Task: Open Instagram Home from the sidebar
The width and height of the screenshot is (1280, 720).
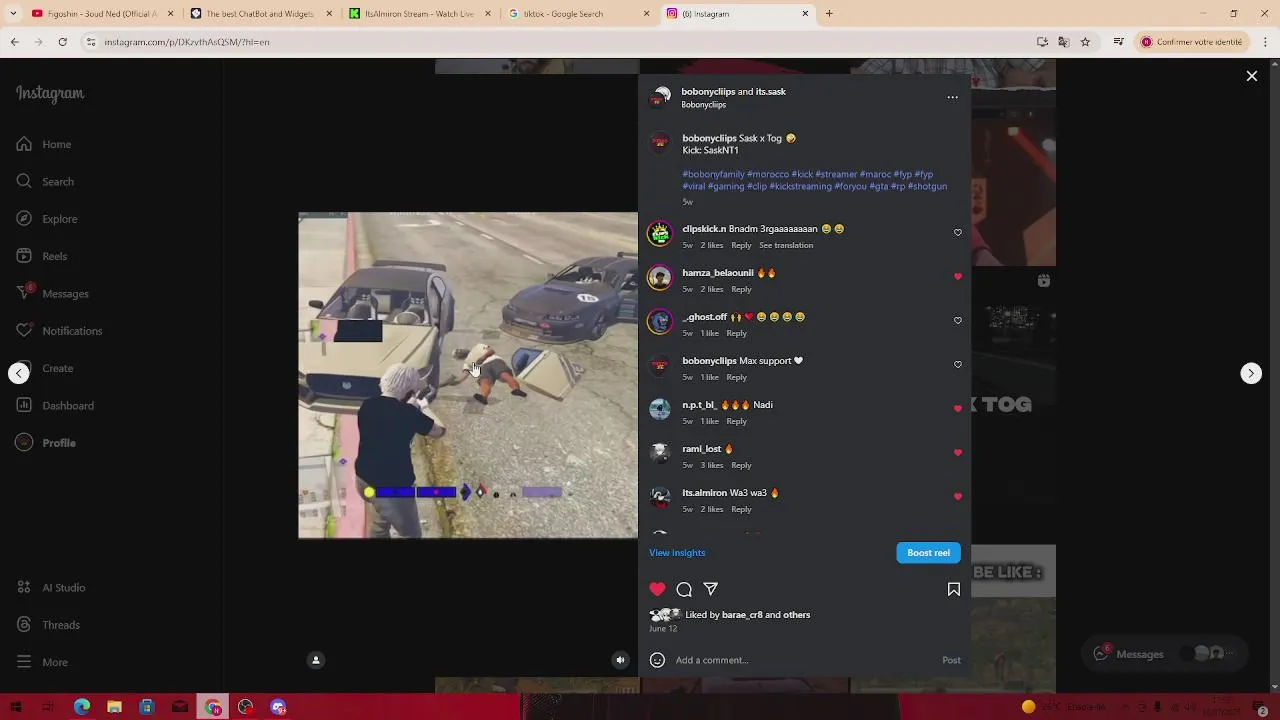Action: click(44, 144)
